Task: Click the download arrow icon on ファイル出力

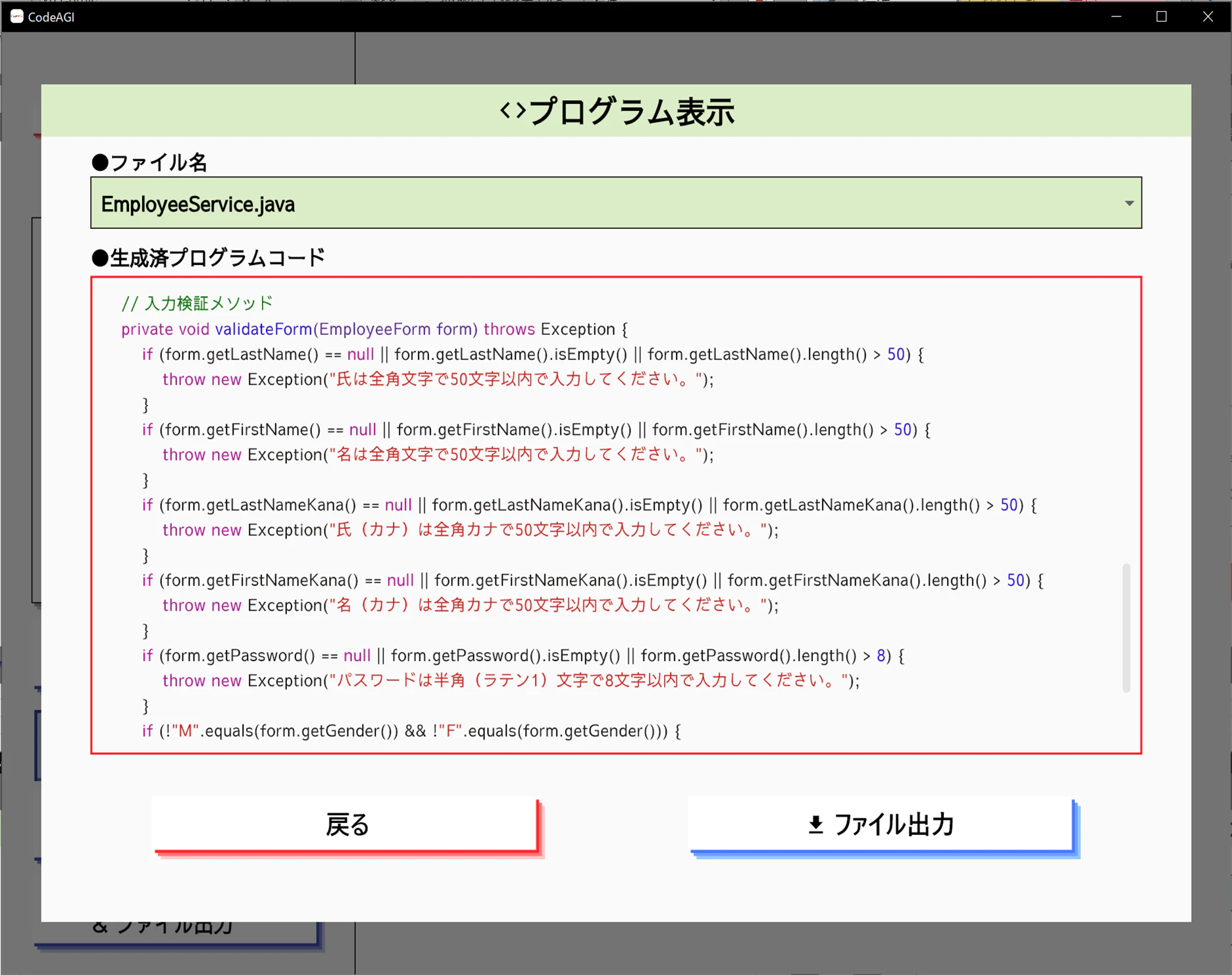Action: point(816,824)
